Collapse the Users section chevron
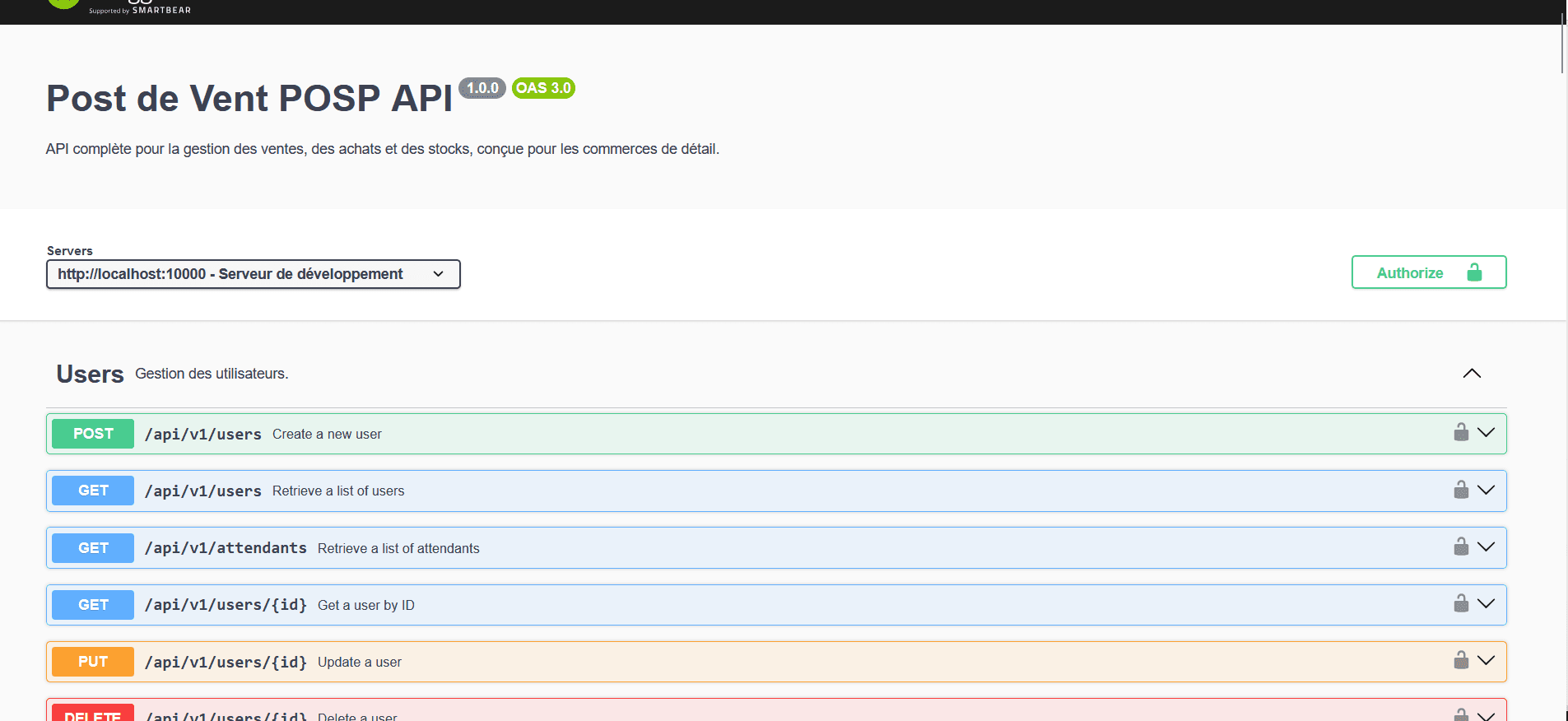This screenshot has width=1568, height=721. click(x=1472, y=374)
